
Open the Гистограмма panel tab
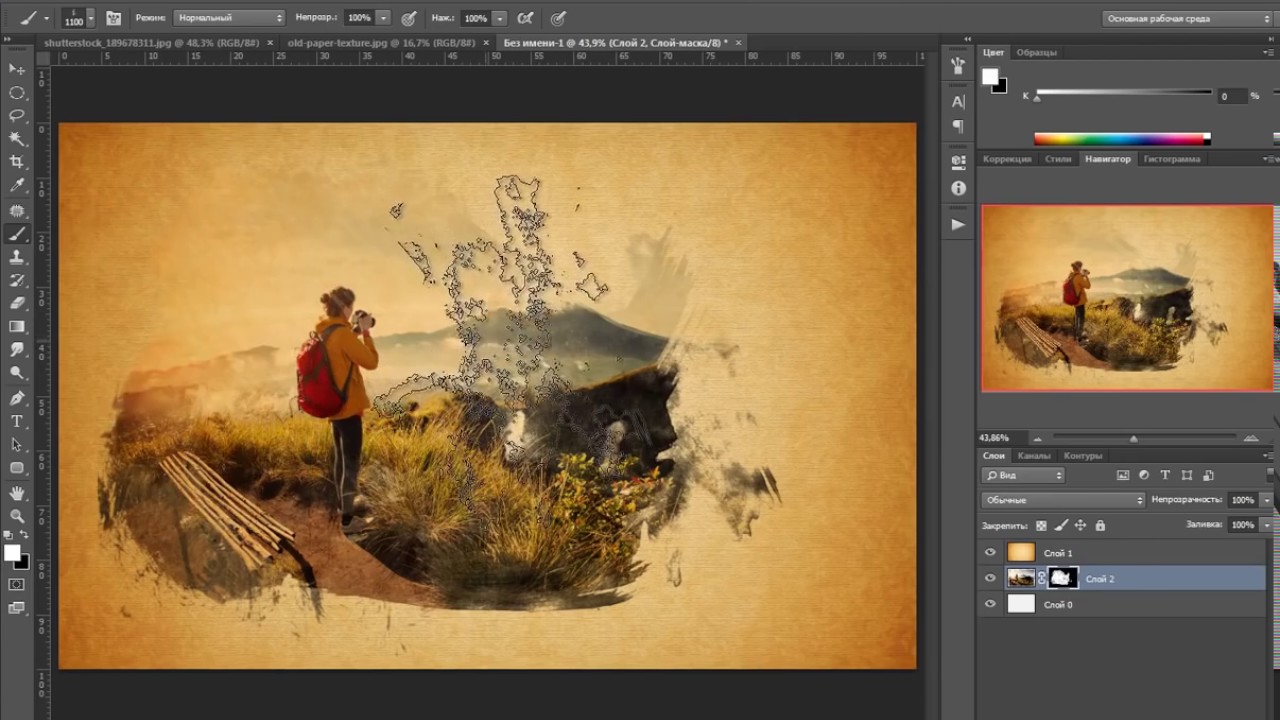(x=1171, y=159)
